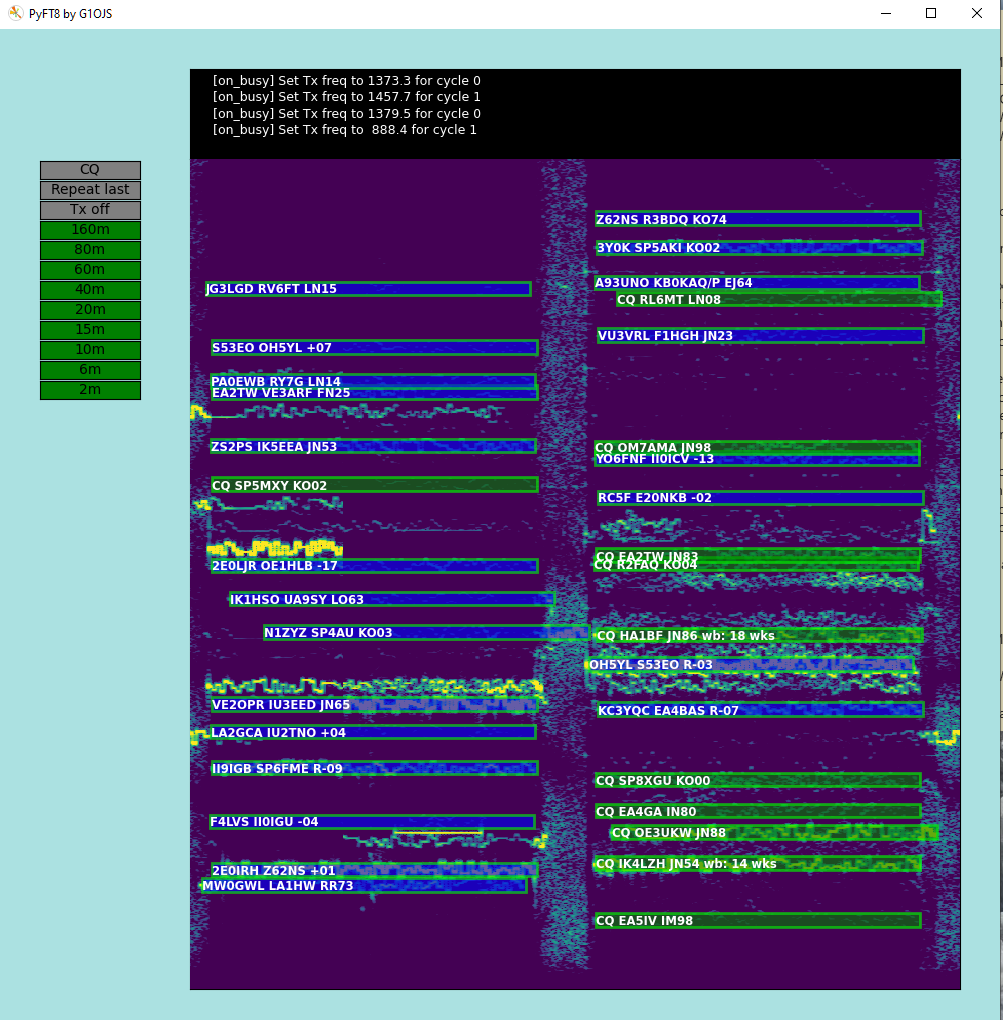
Task: Select decode JG3LGD RV6FT LN15
Action: pyautogui.click(x=368, y=289)
